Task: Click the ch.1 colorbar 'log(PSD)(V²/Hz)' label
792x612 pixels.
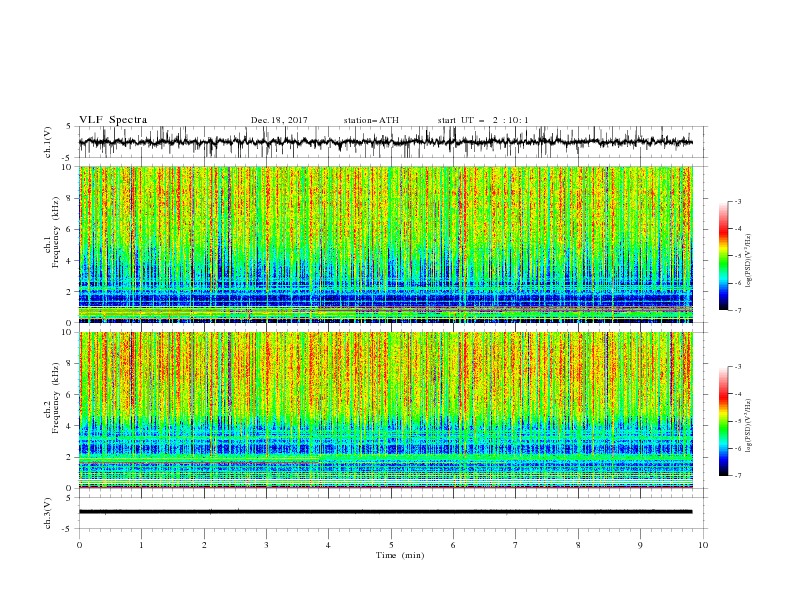Action: coord(748,261)
